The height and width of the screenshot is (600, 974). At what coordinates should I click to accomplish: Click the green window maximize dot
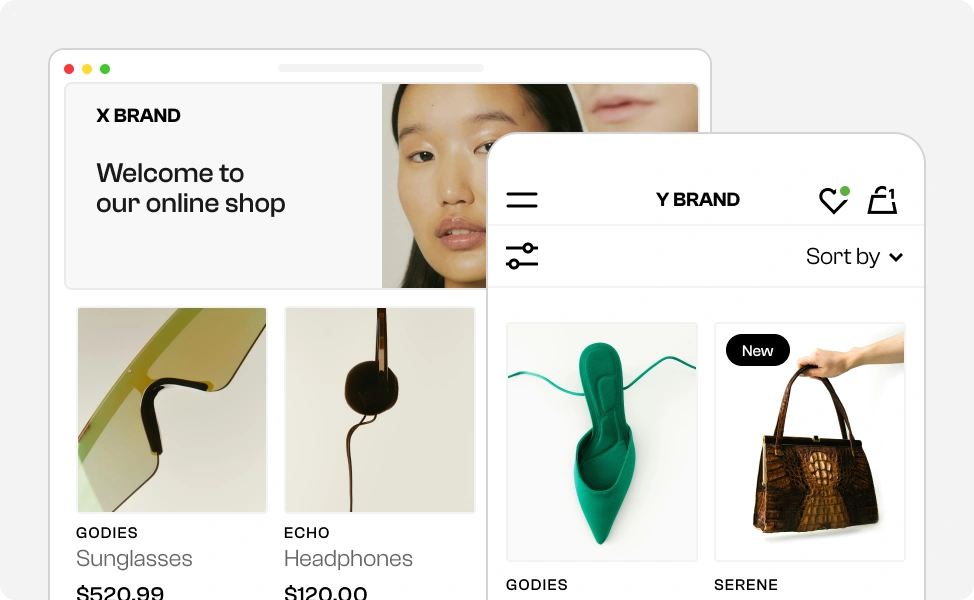[x=105, y=69]
